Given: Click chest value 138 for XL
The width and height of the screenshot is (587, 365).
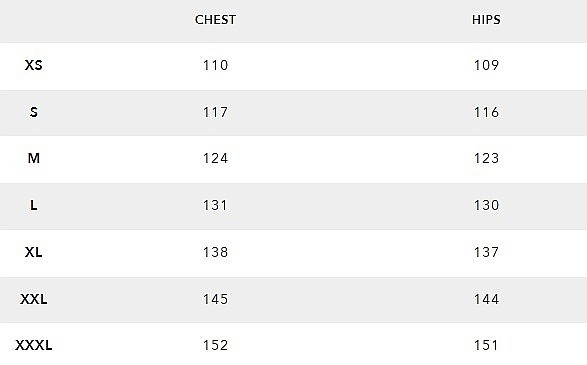Looking at the screenshot, I should (215, 252).
